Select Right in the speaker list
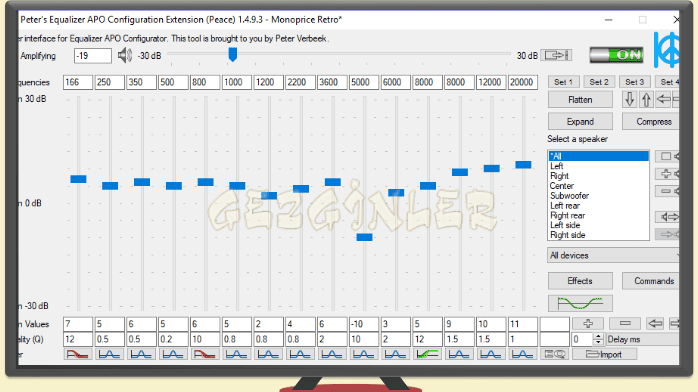The height and width of the screenshot is (392, 698). pyautogui.click(x=598, y=176)
